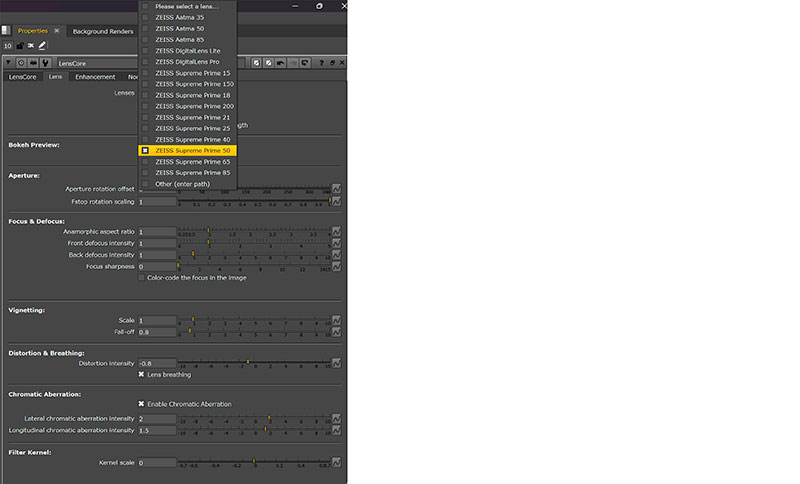
Task: Click the max panels field showing 10
Action: coord(8,46)
